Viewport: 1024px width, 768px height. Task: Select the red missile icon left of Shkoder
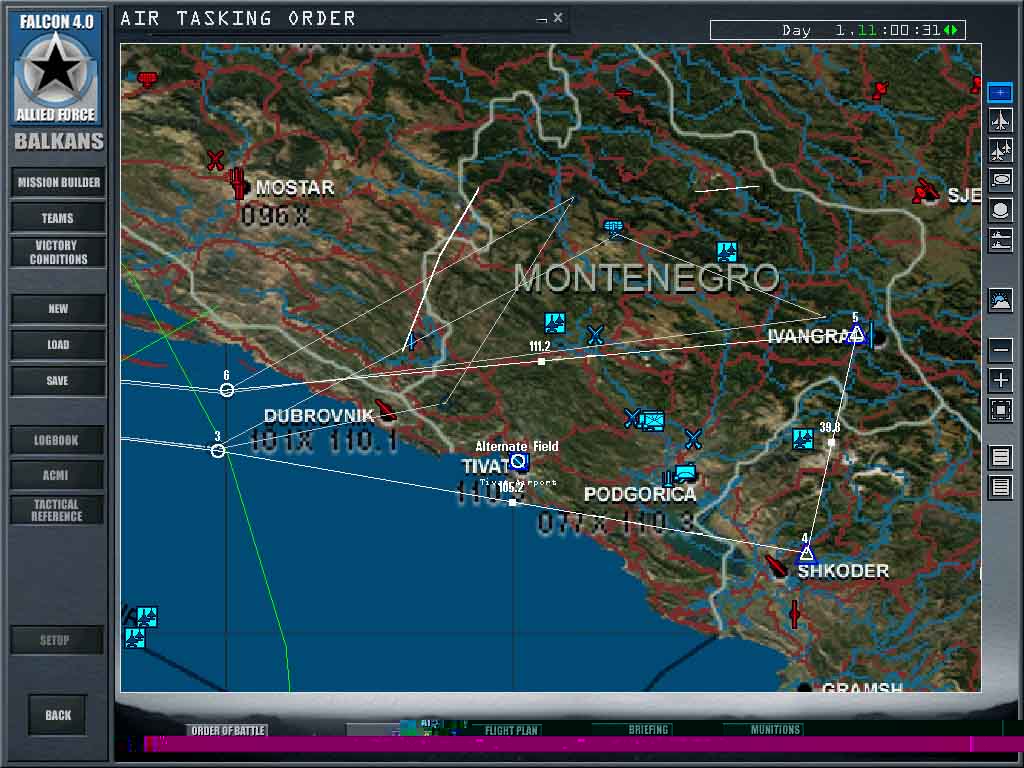coord(776,566)
